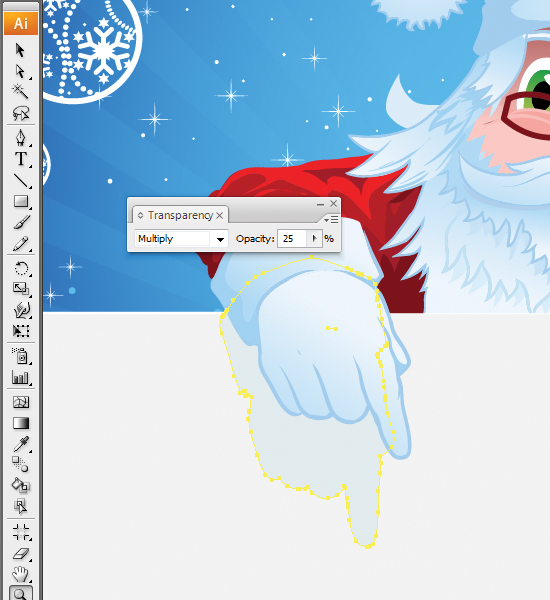The height and width of the screenshot is (600, 550).
Task: Select the Crop Area tool
Action: coord(20,532)
